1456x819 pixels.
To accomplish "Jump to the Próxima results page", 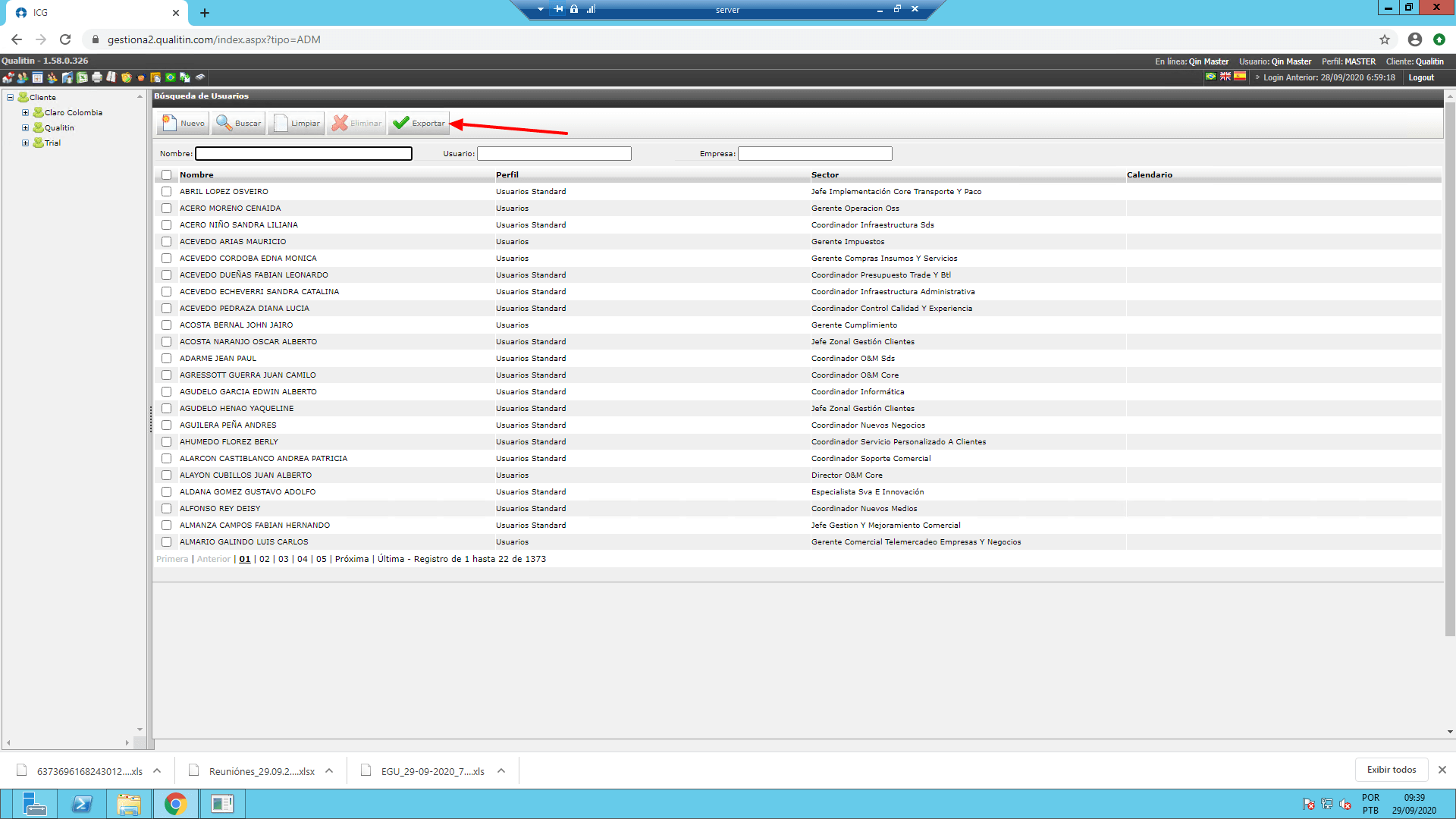I will pos(352,559).
